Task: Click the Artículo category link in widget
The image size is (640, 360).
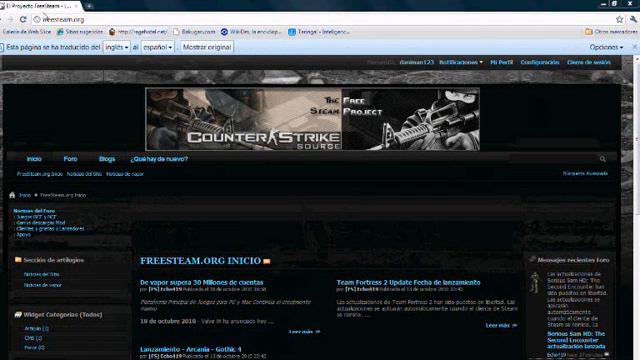Action: [36, 328]
